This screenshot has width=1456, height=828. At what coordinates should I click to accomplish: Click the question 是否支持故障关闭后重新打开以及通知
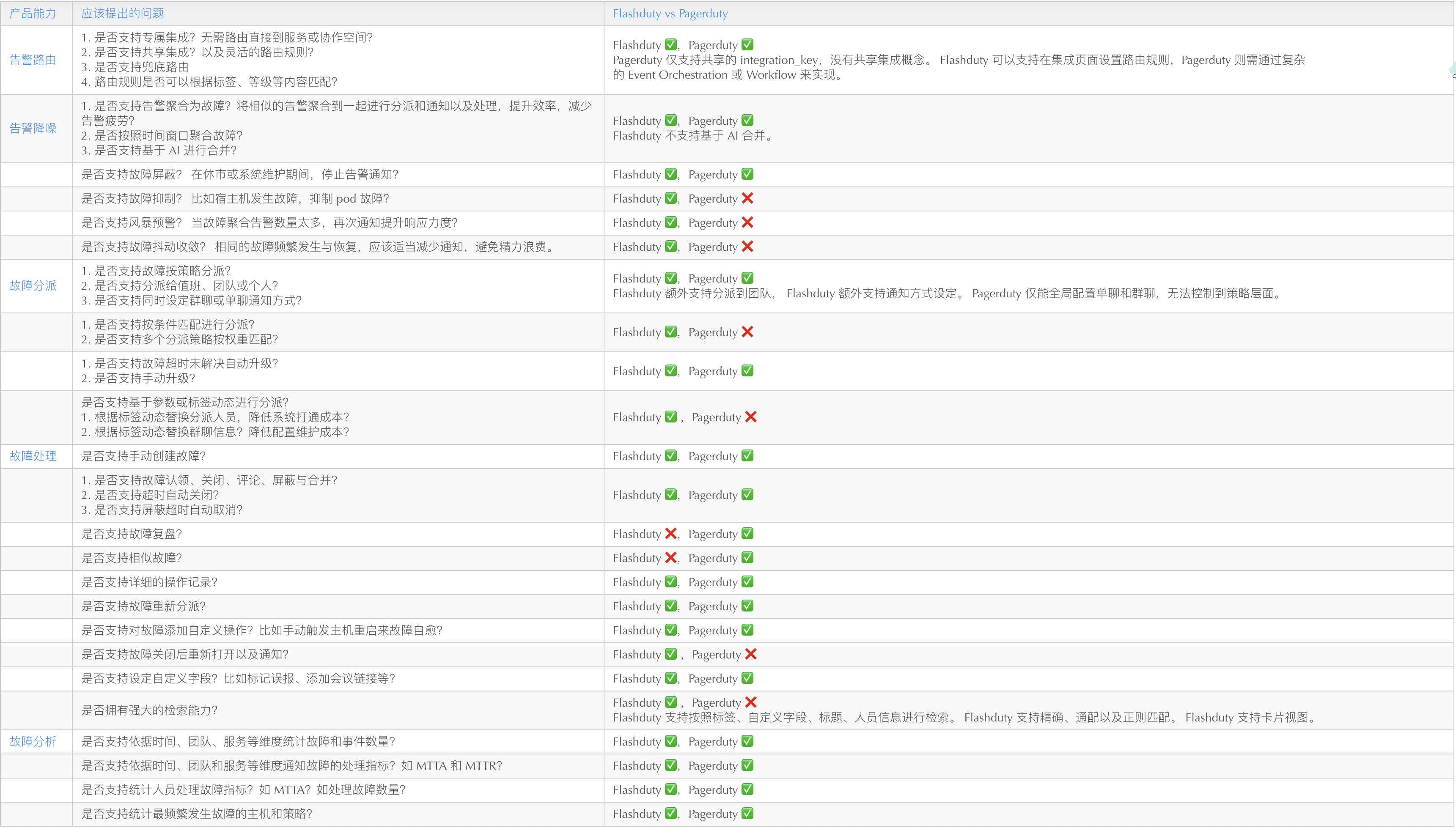point(185,655)
